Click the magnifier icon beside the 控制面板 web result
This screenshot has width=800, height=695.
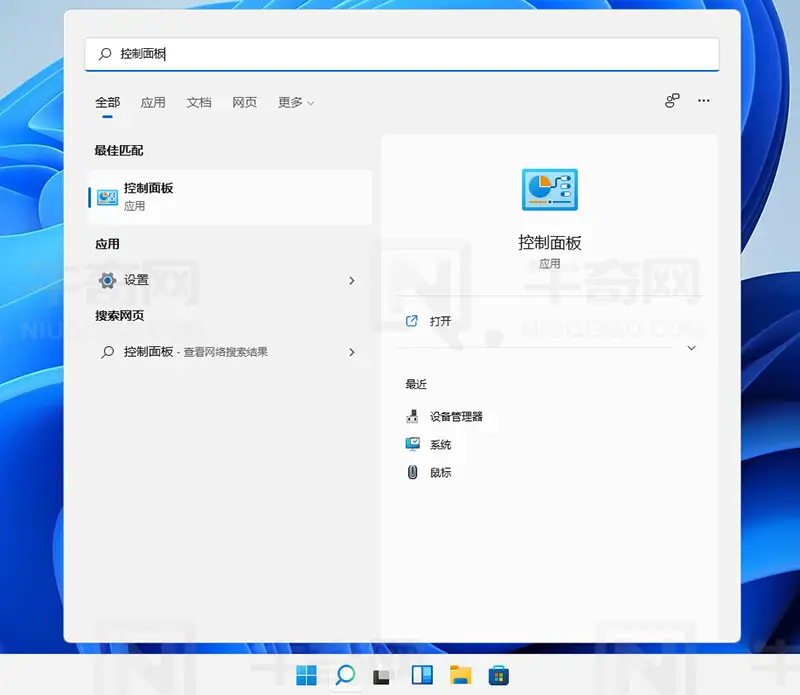click(x=108, y=352)
